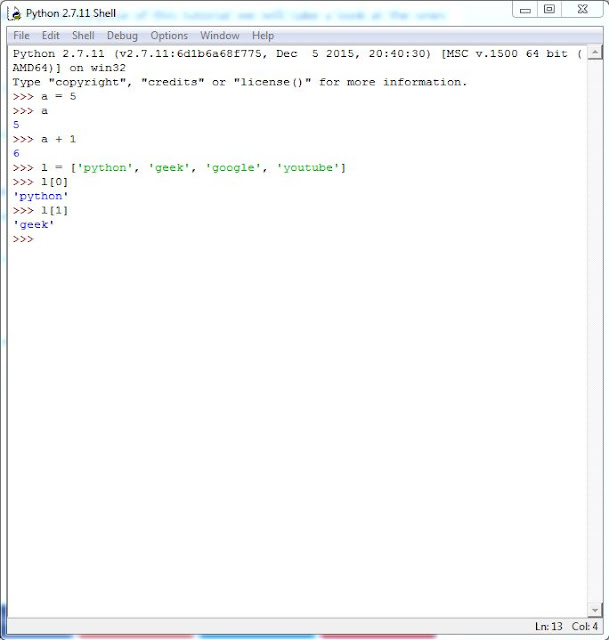Open the Debug menu

tap(122, 36)
